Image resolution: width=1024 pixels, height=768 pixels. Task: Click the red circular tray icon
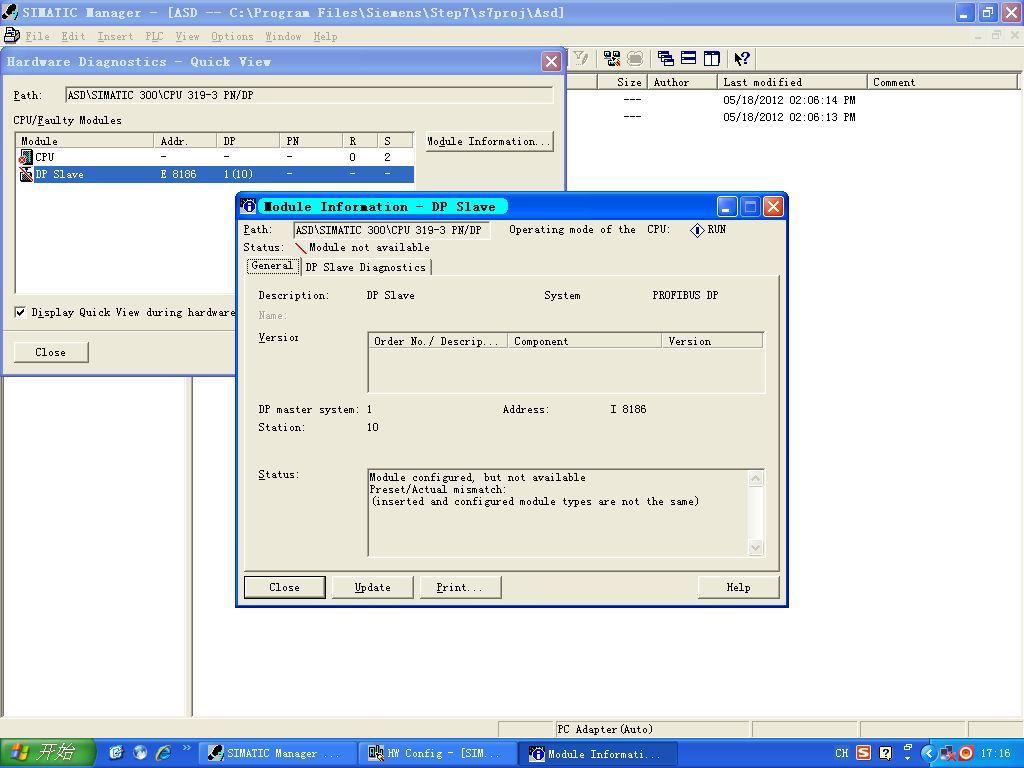967,753
